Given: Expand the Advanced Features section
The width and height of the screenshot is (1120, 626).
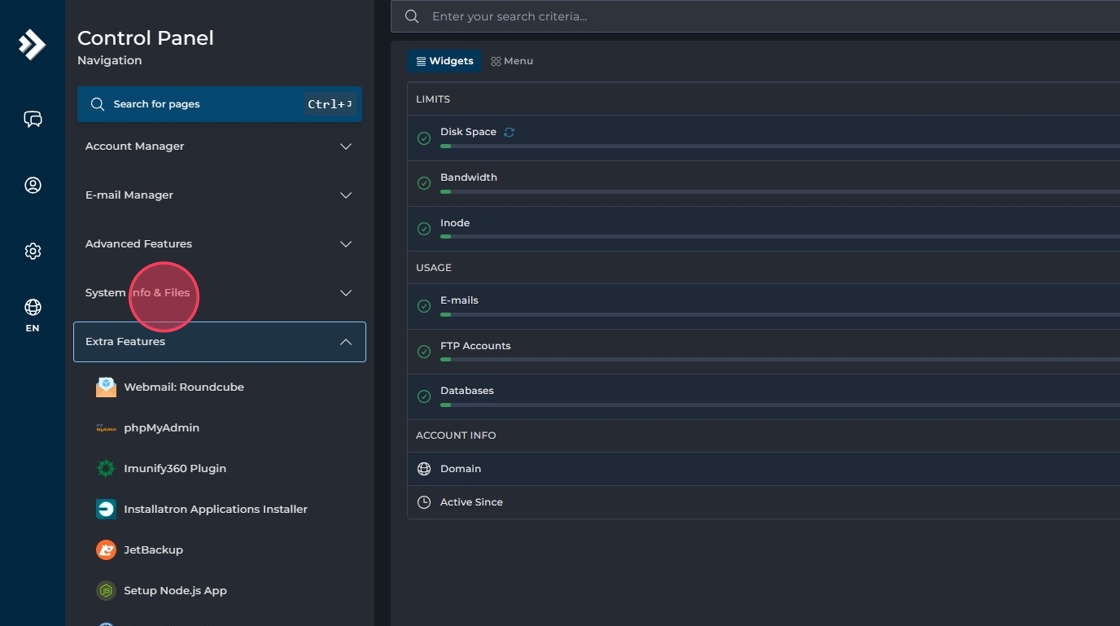Looking at the screenshot, I should coord(219,244).
